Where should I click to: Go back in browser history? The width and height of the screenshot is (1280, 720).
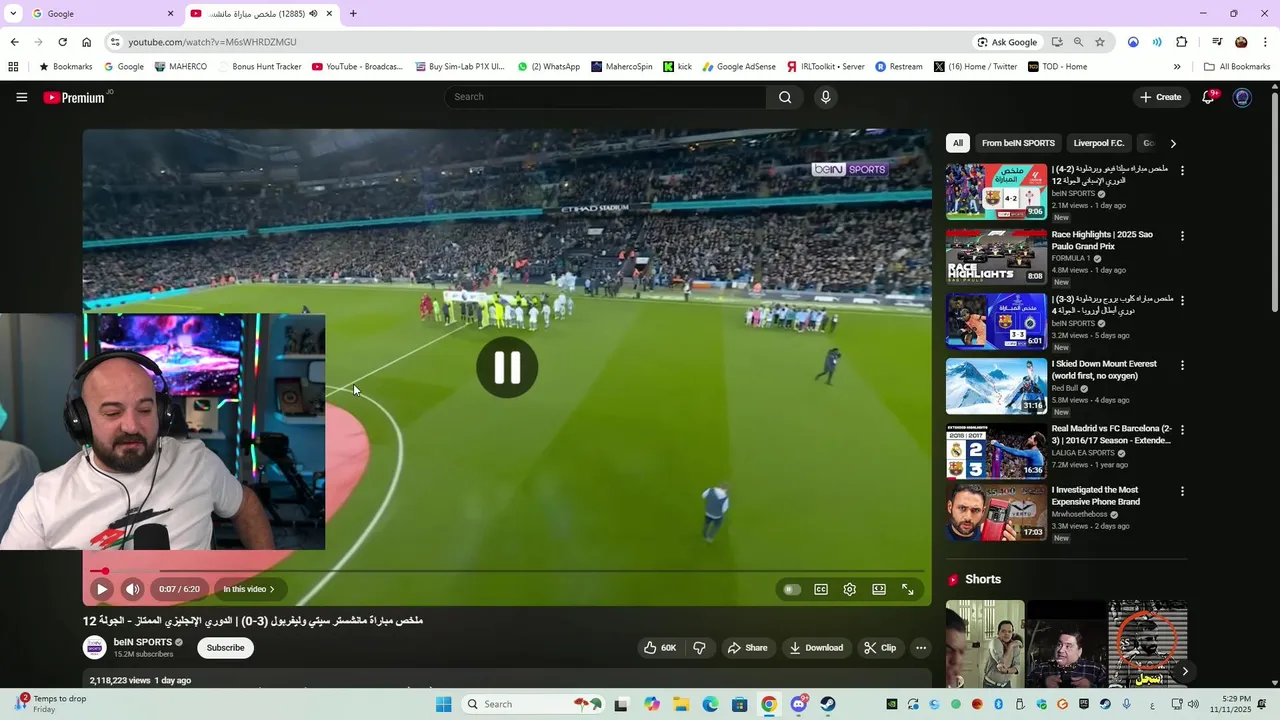click(14, 42)
